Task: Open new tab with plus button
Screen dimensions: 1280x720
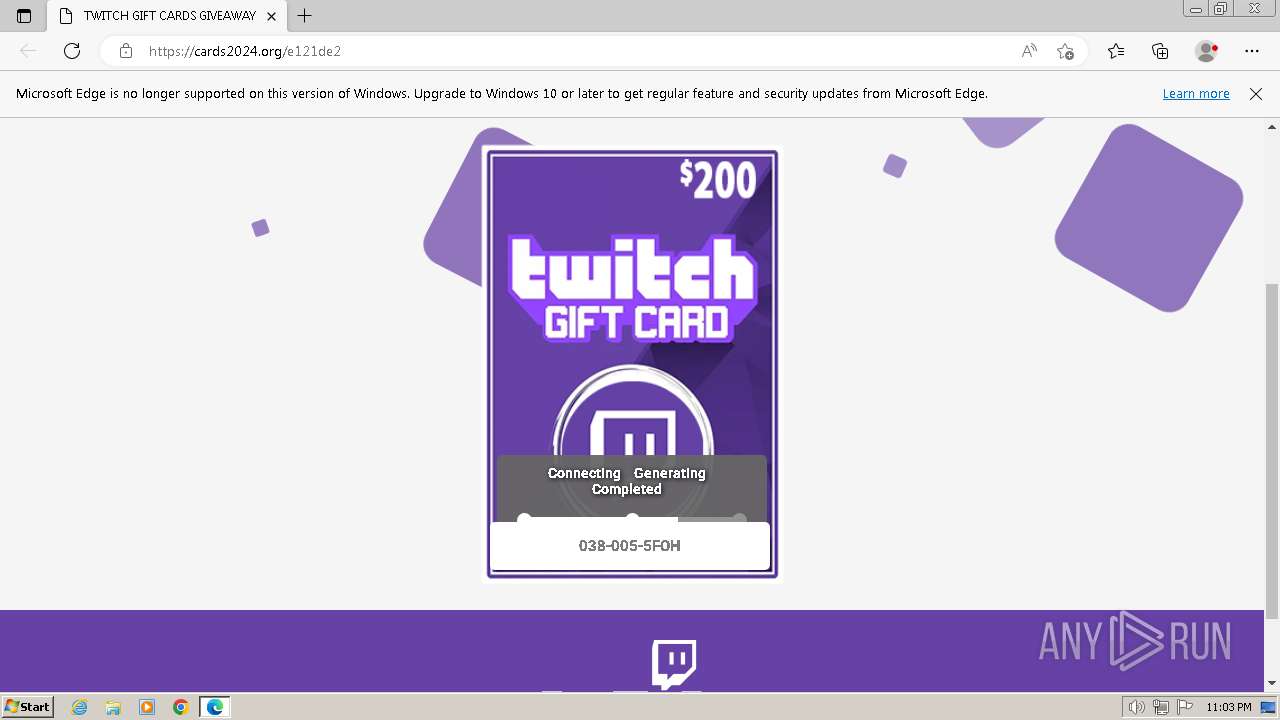Action: [x=305, y=16]
